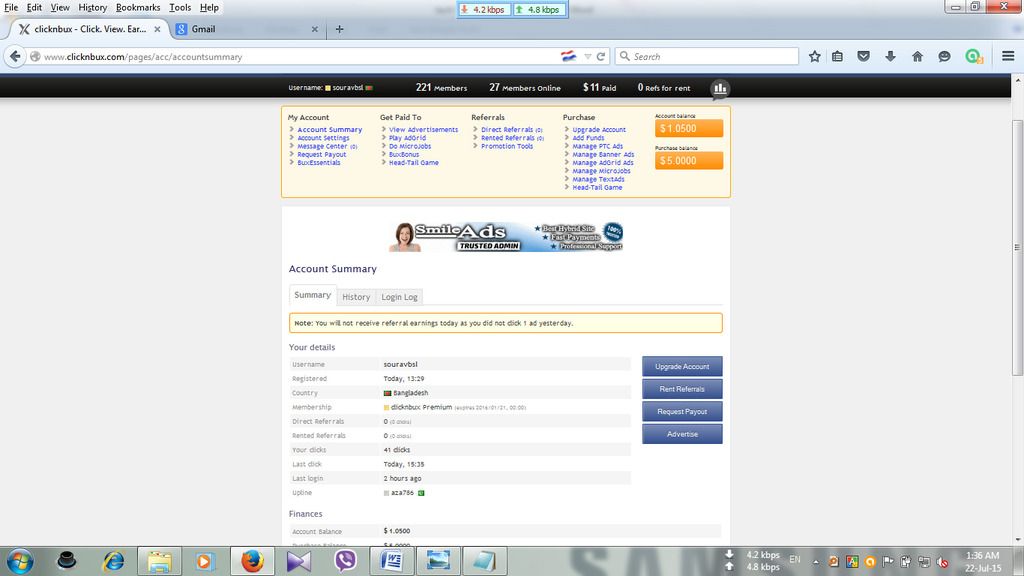
Task: Reload the page with the refresh icon
Action: coord(602,57)
